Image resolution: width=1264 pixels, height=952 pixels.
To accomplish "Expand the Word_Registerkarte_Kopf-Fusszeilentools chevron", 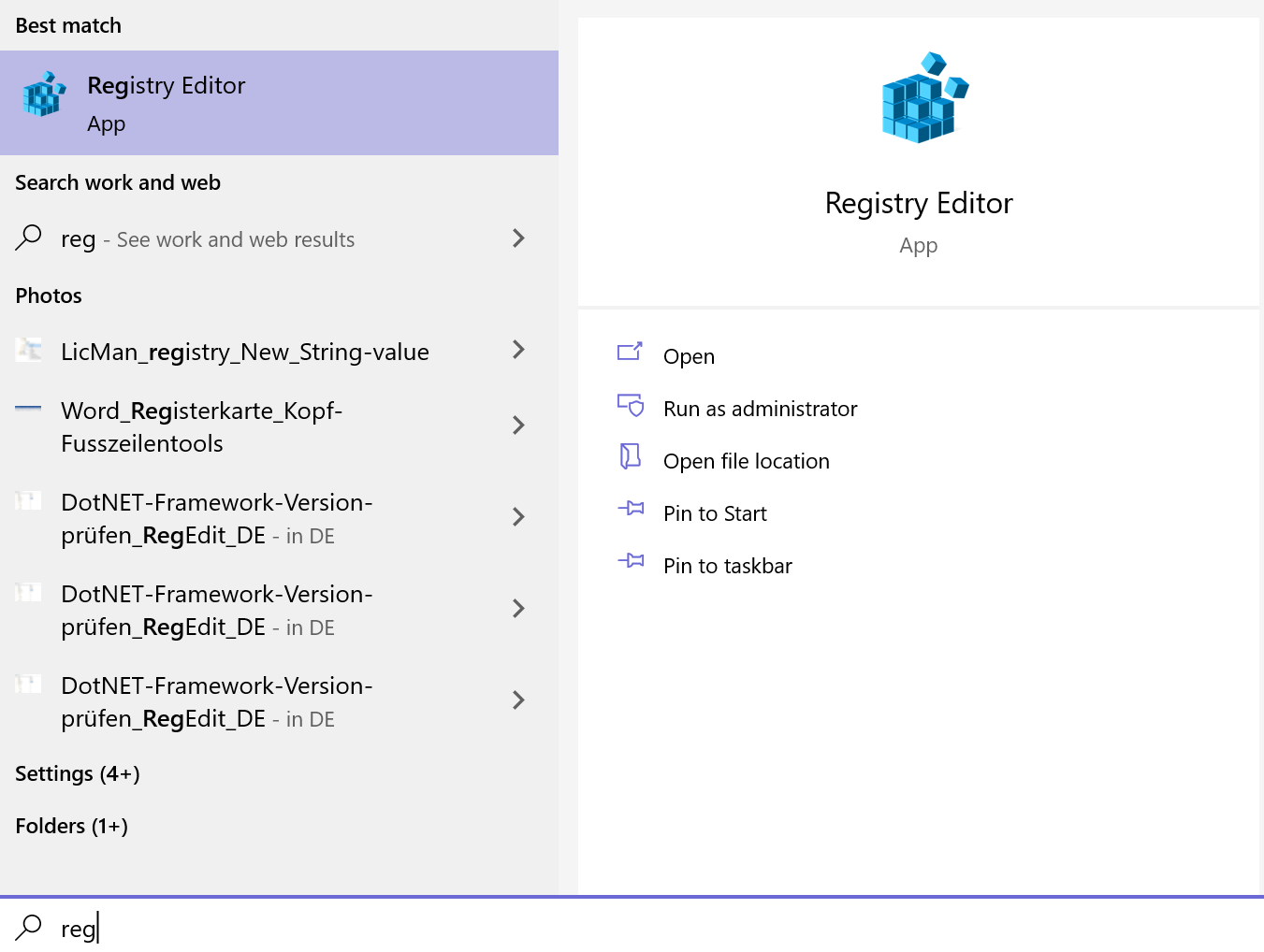I will click(x=519, y=426).
